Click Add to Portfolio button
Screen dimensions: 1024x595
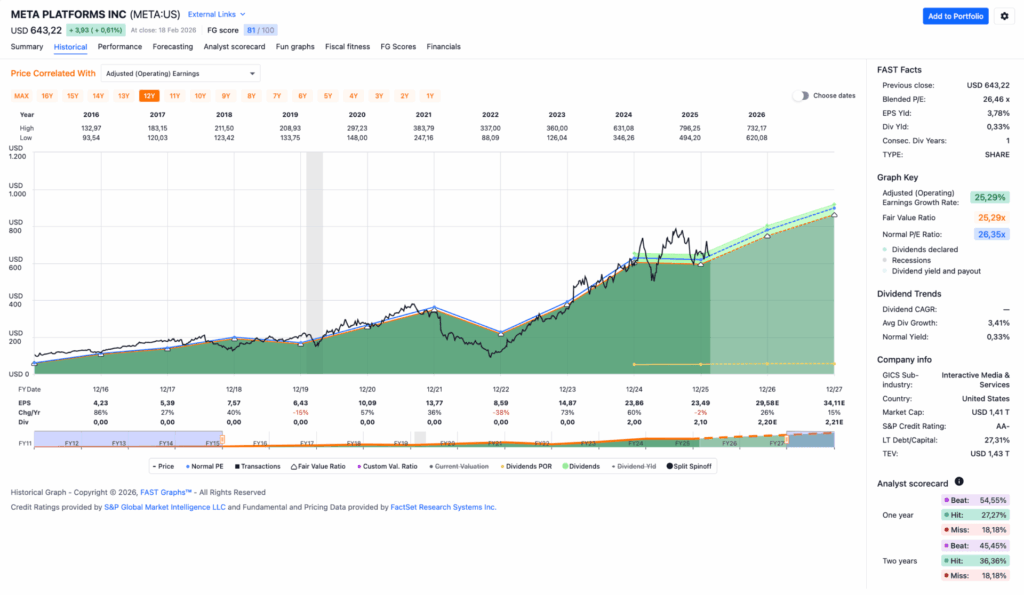(x=955, y=16)
